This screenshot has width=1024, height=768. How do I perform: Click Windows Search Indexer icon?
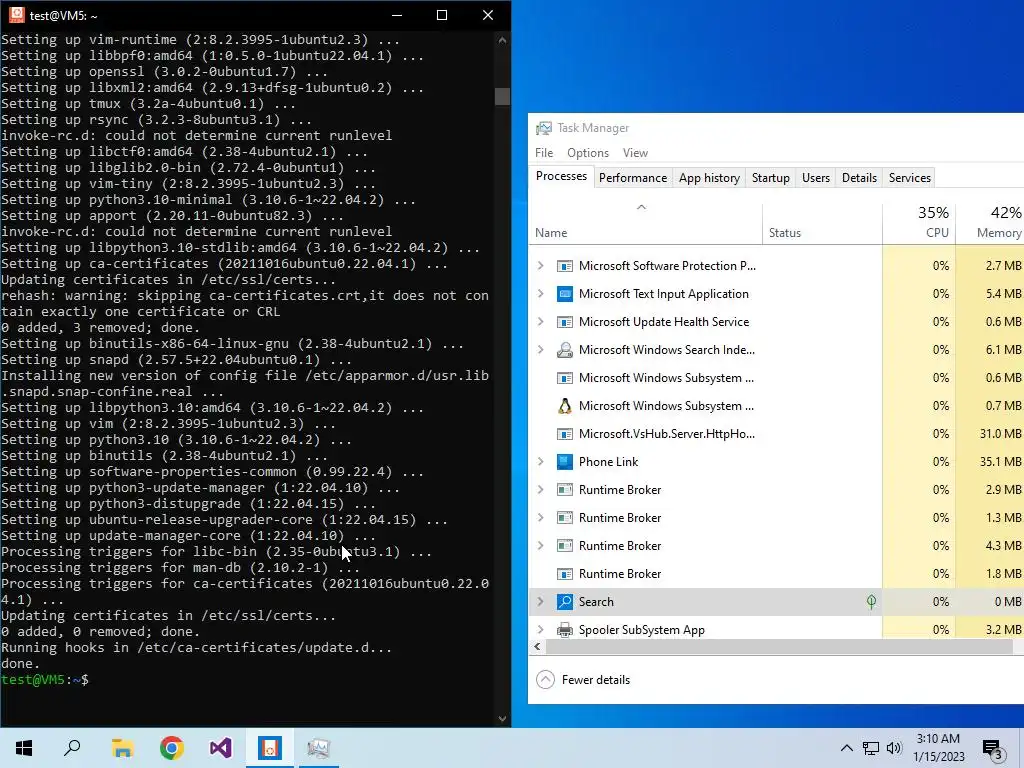click(x=564, y=350)
